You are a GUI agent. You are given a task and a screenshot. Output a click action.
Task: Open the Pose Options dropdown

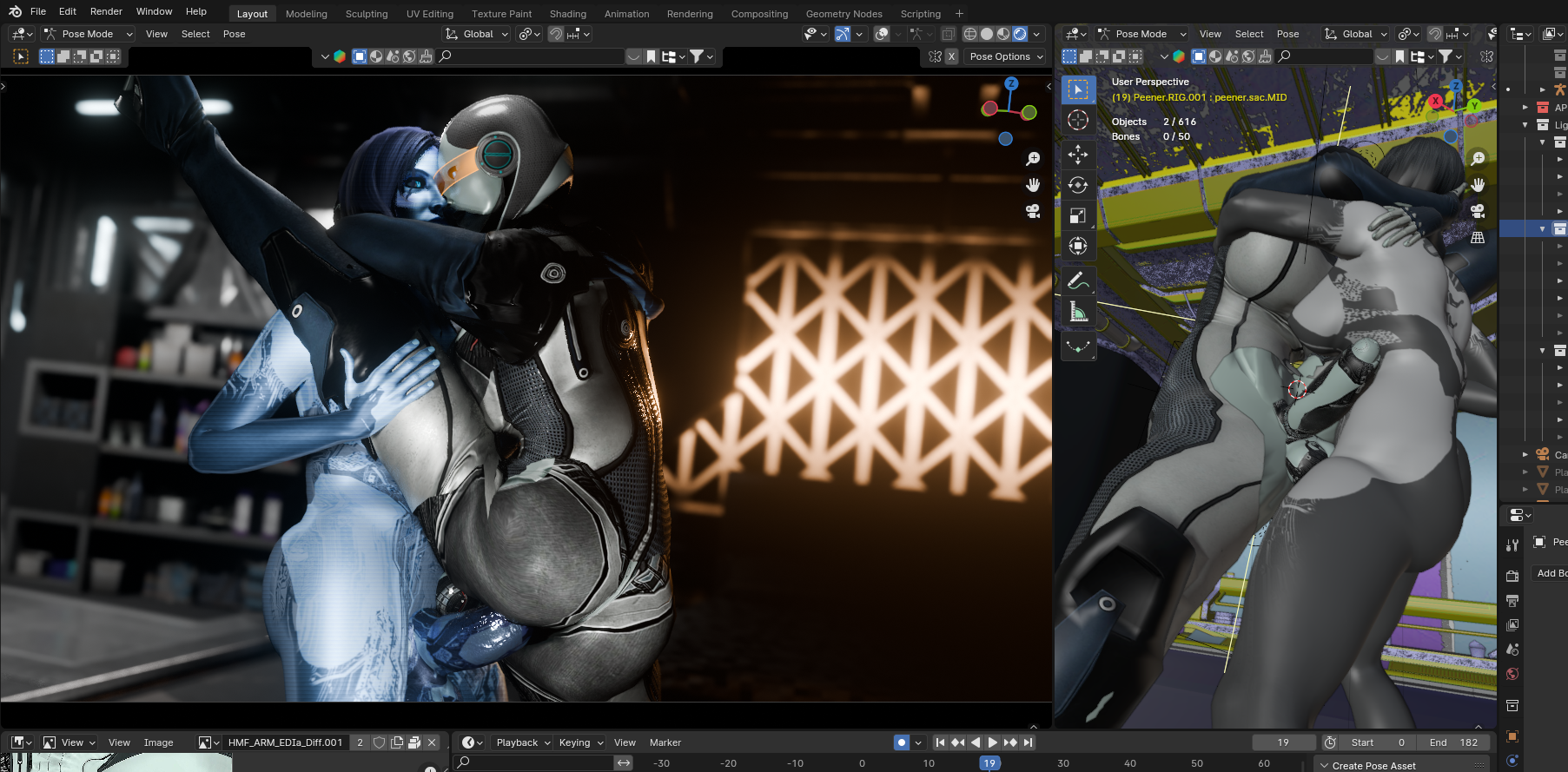(1006, 56)
